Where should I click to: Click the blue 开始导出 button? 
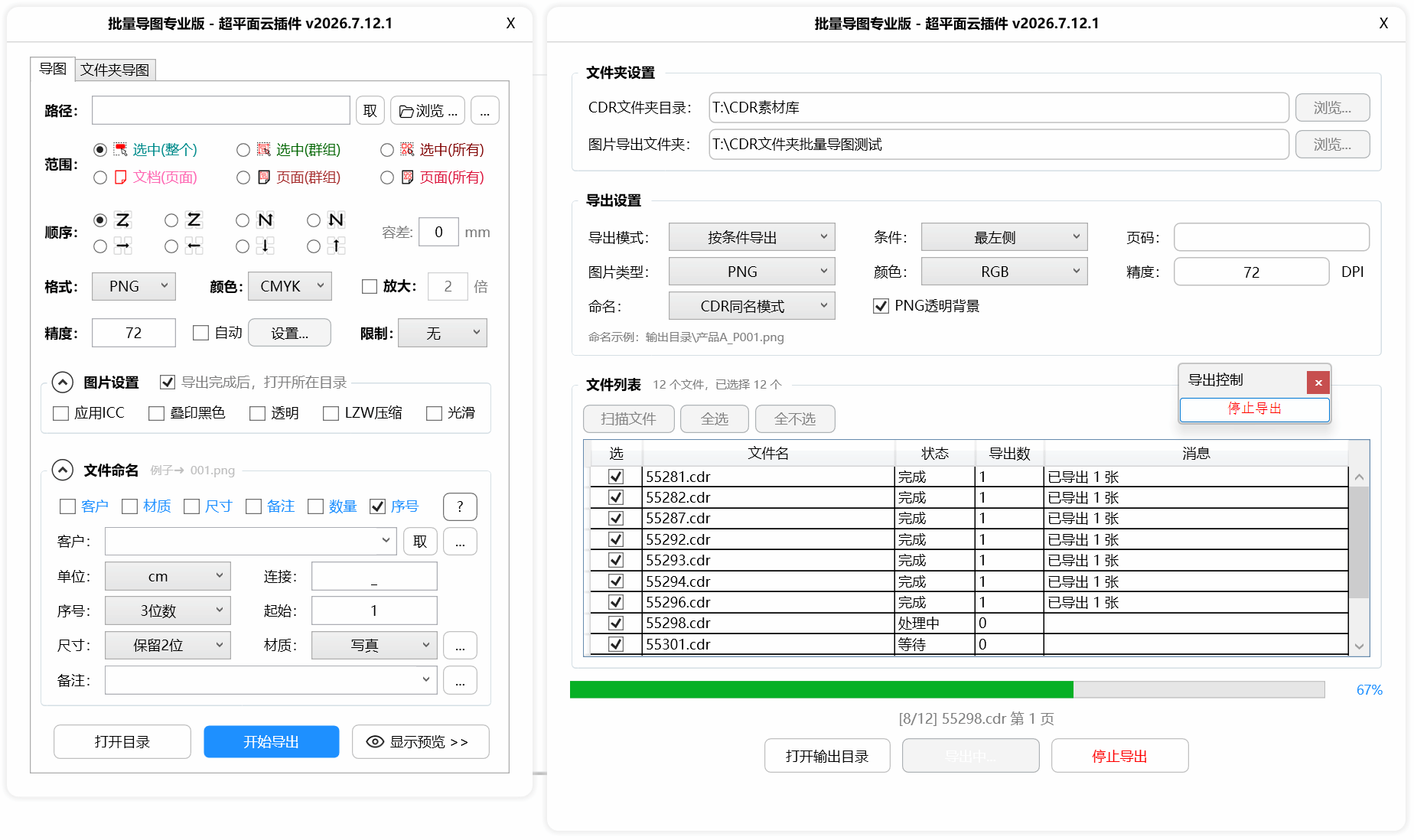click(x=272, y=742)
